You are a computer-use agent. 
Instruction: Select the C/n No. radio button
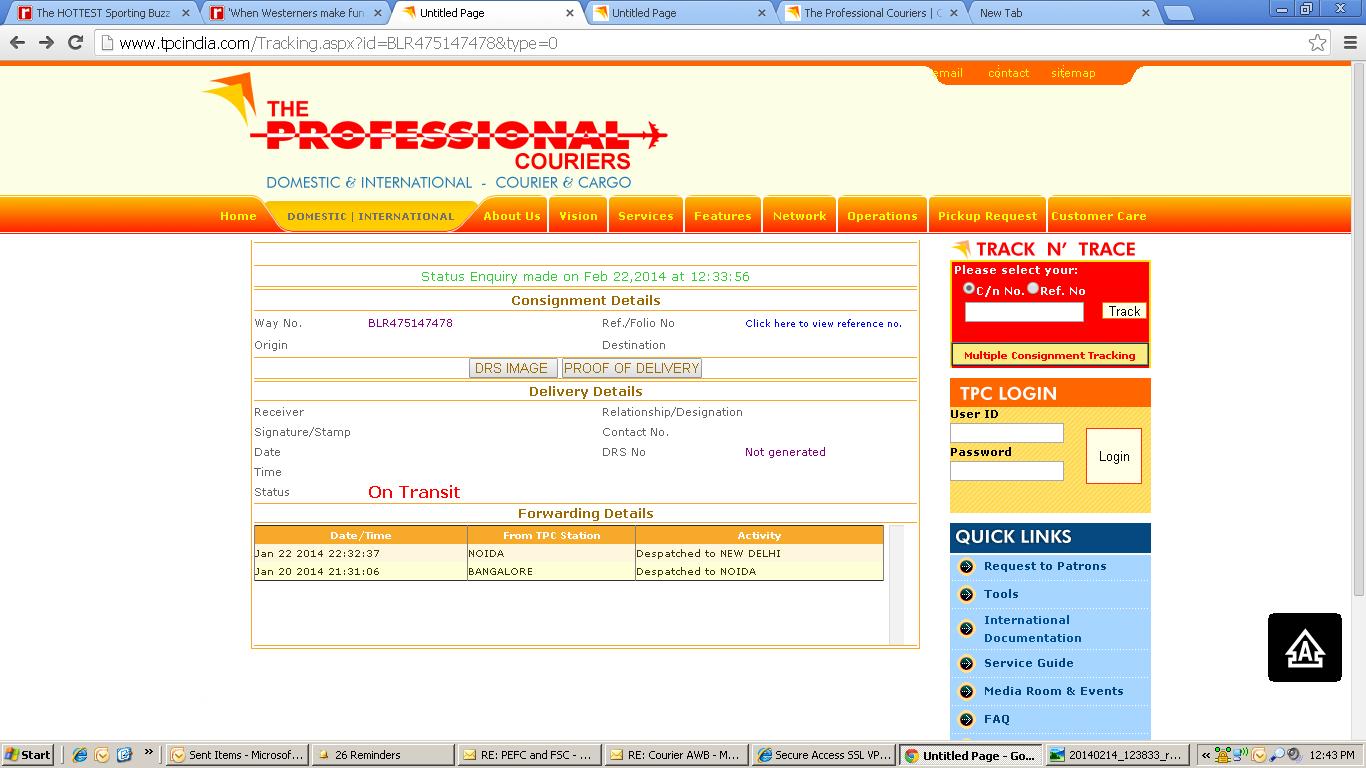969,288
